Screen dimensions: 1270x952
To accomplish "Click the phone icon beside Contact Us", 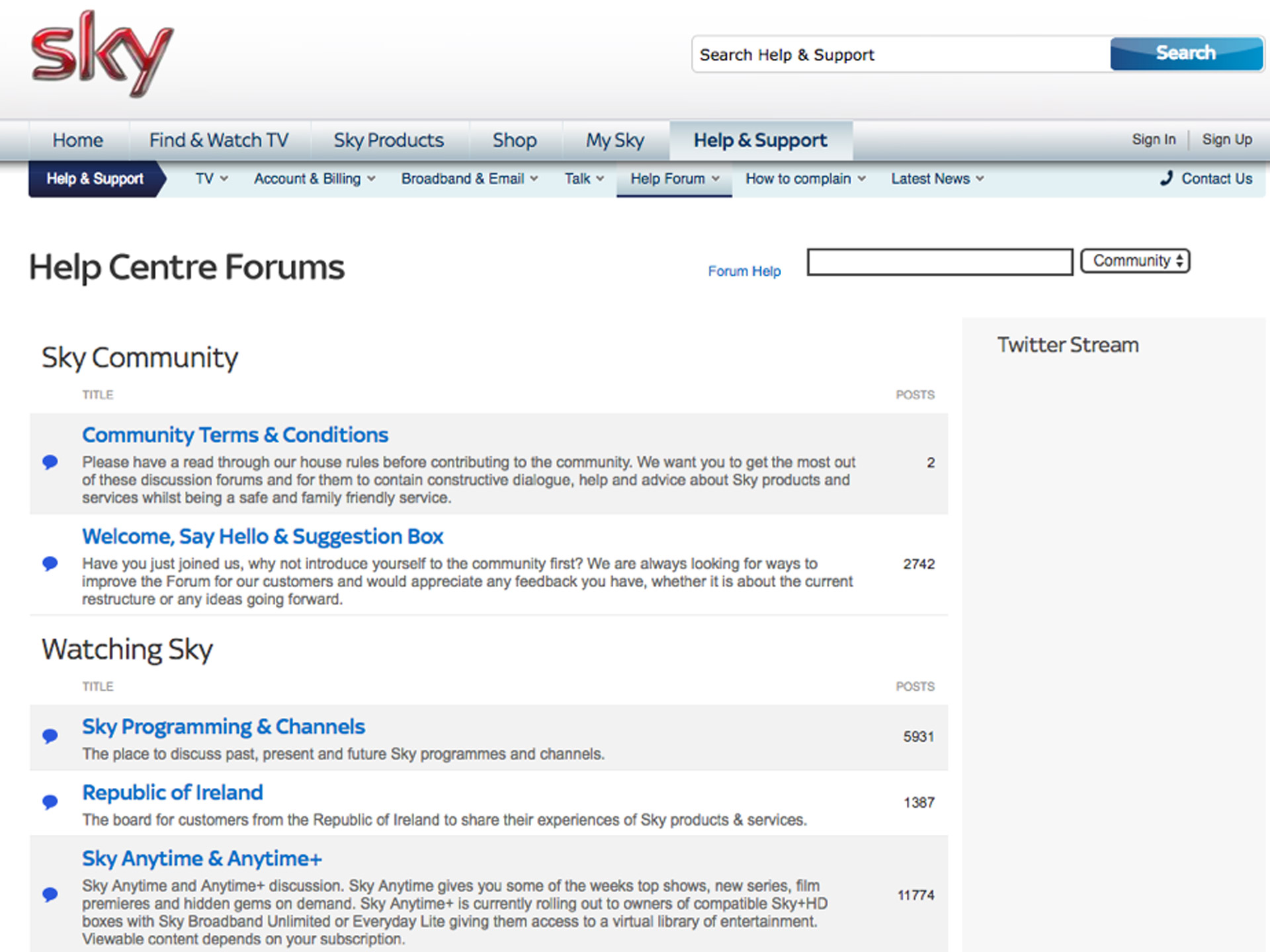I will tap(1166, 178).
